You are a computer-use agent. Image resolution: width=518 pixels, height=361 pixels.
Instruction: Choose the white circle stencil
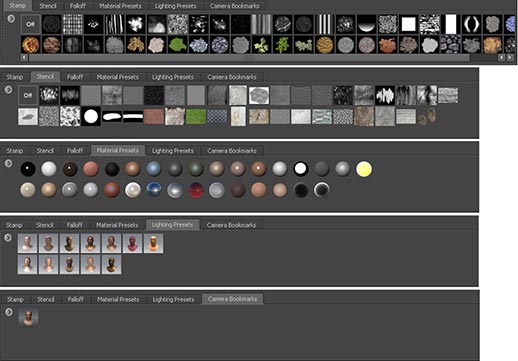click(x=91, y=116)
